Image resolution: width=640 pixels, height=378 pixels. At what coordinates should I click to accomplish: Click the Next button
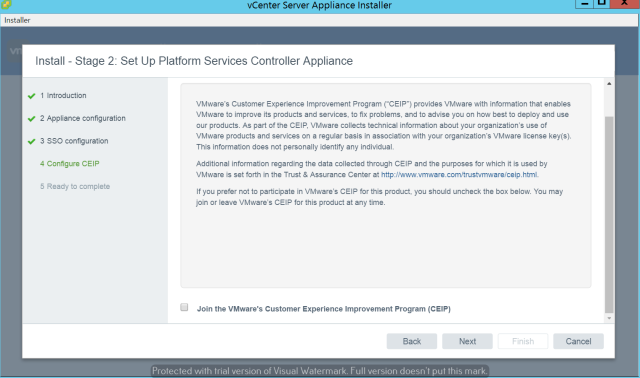point(467,341)
